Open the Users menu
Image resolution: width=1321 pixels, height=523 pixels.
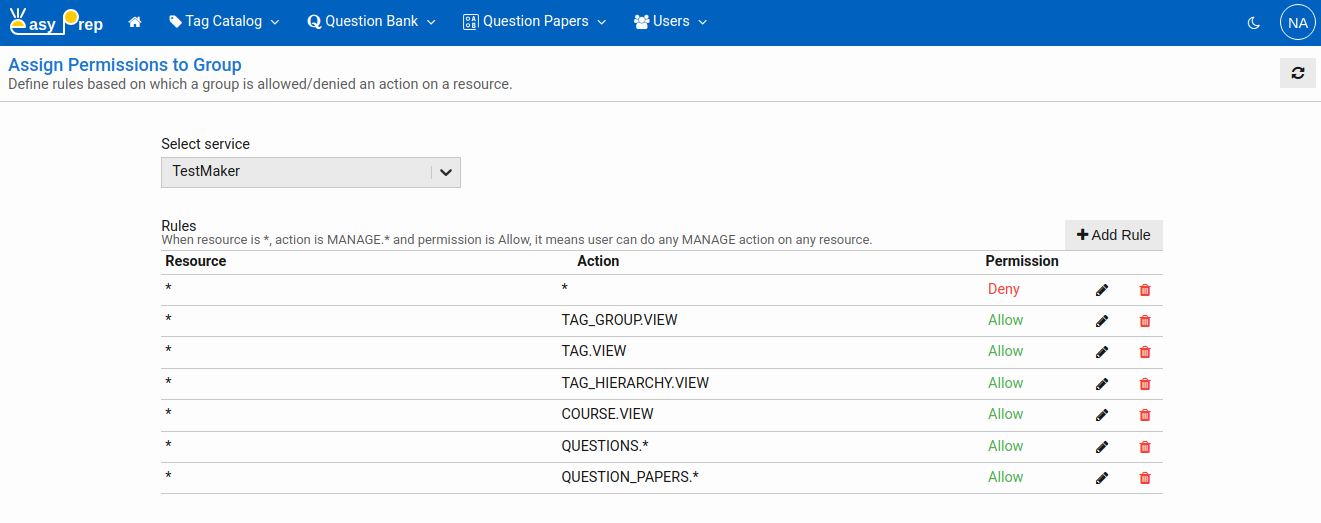coord(670,21)
